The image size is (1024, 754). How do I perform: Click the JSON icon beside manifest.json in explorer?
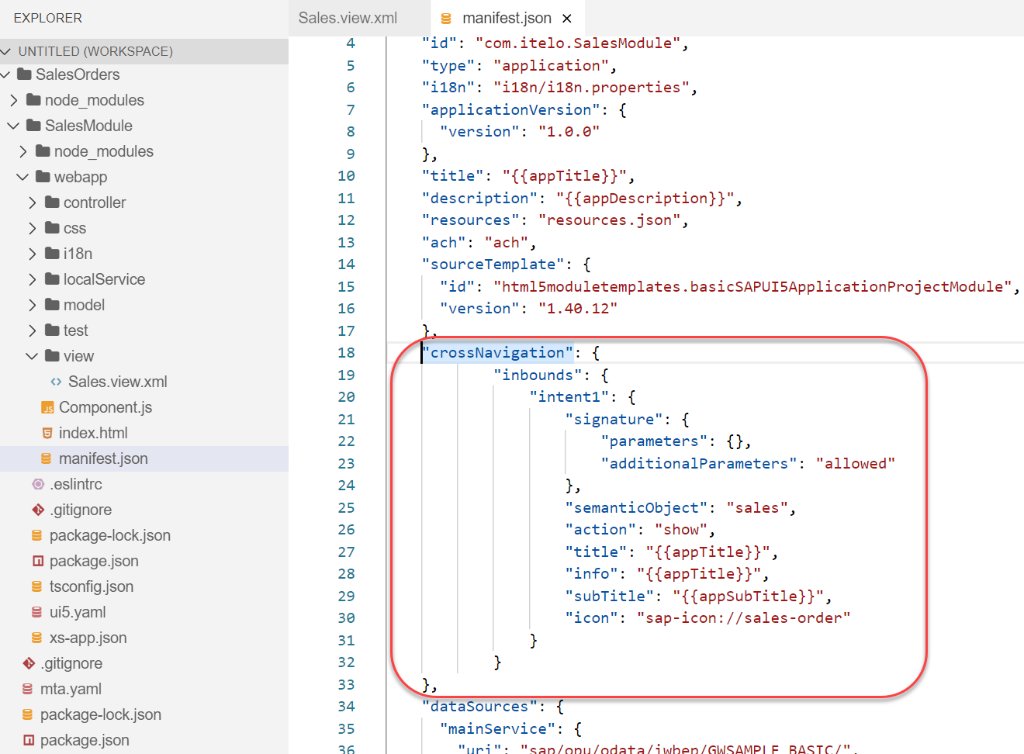[46, 459]
